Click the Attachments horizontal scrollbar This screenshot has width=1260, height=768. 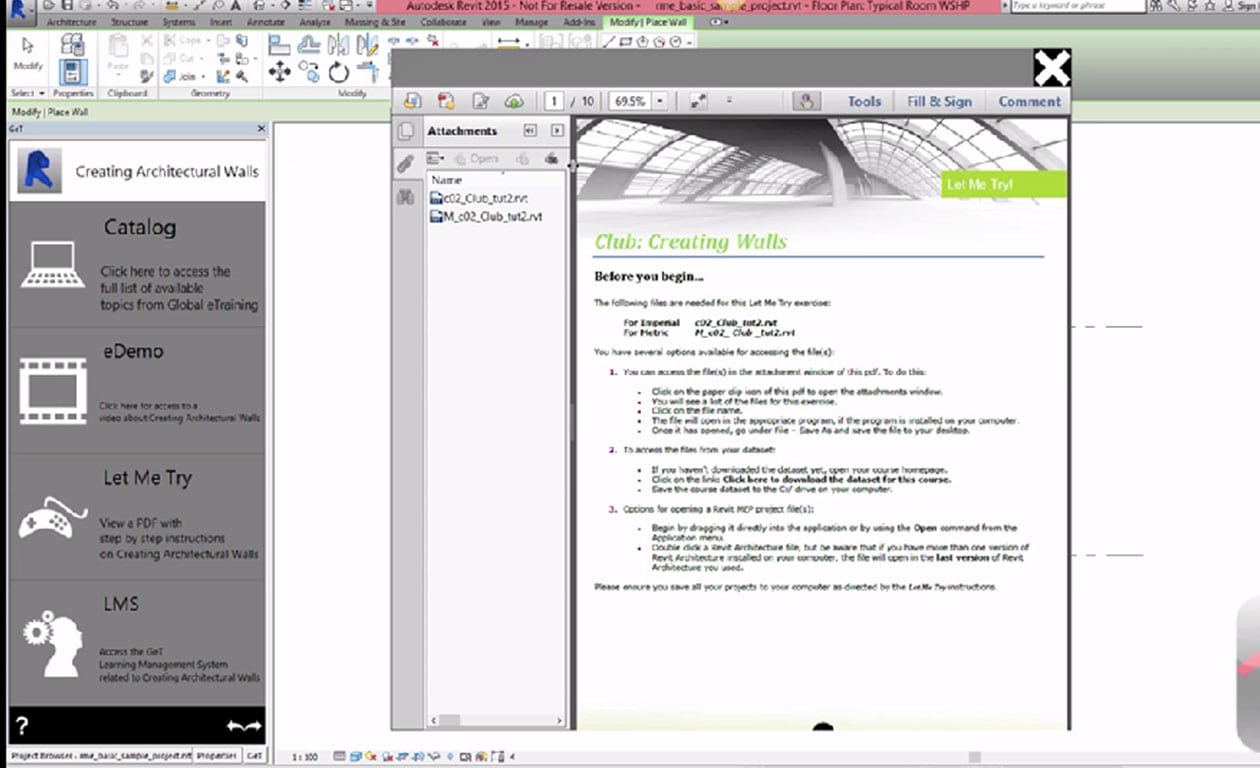(x=497, y=720)
